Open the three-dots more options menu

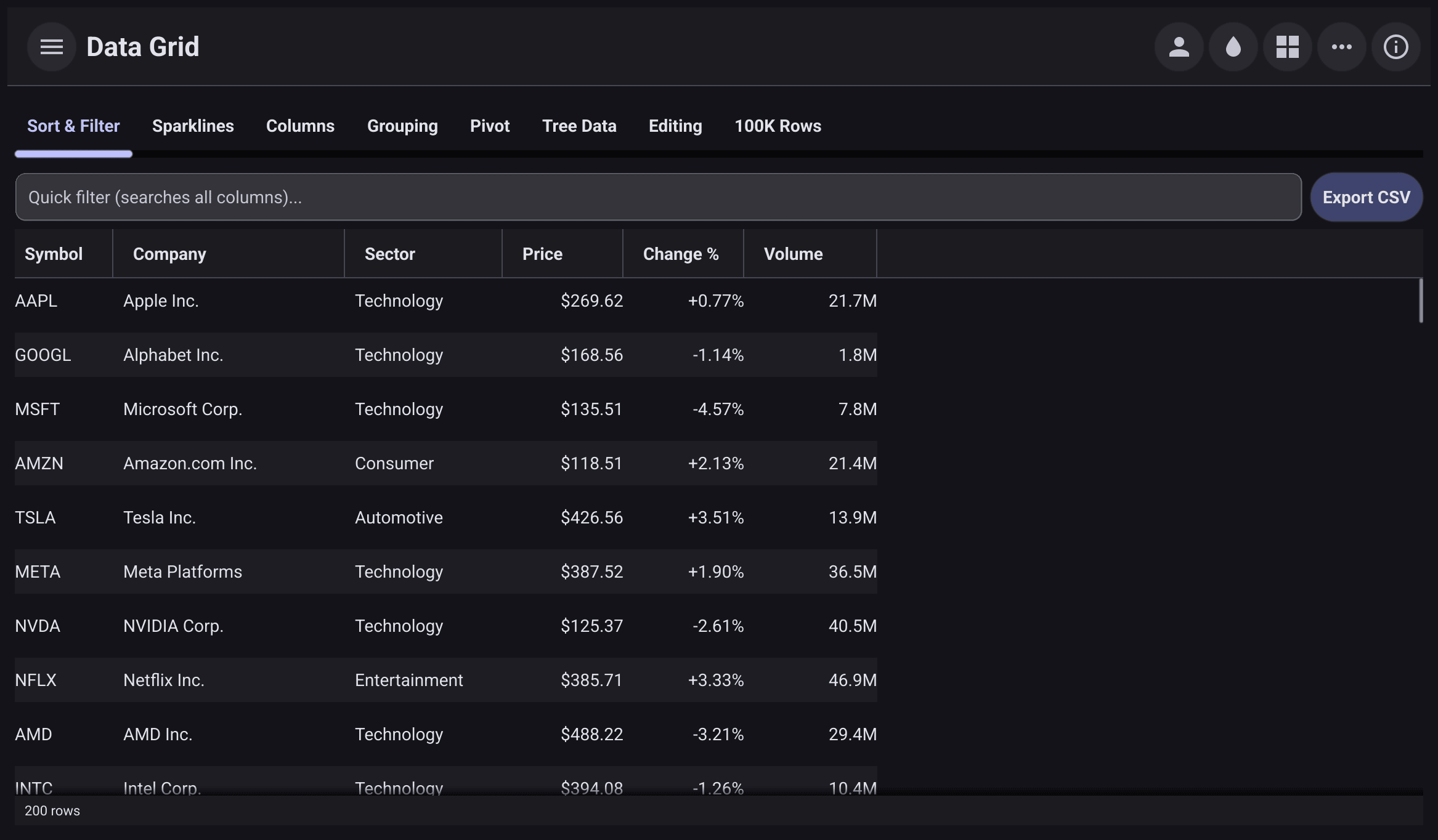(x=1341, y=47)
